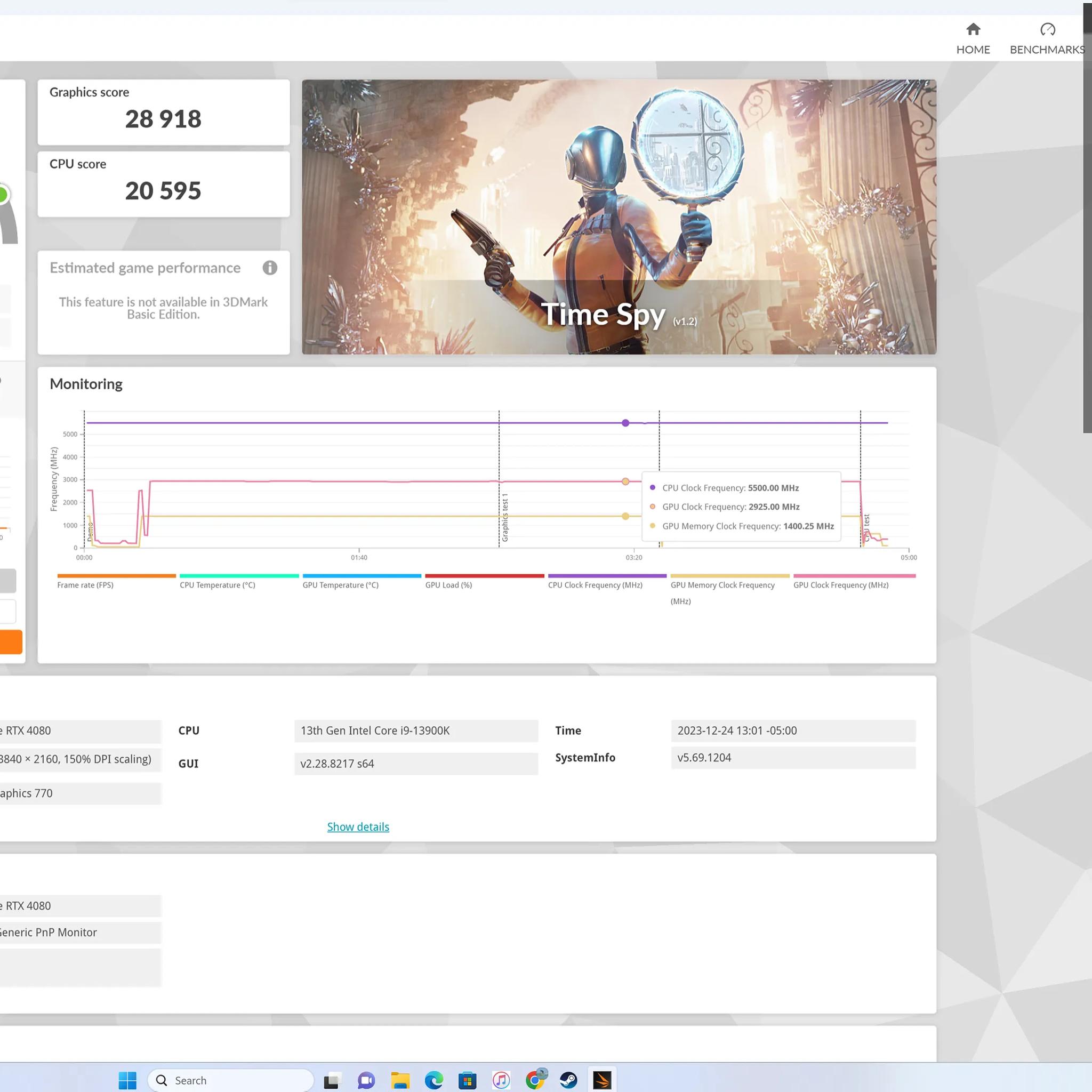Screen dimensions: 1092x1092
Task: Click the CPU score value 20 595
Action: tap(163, 190)
